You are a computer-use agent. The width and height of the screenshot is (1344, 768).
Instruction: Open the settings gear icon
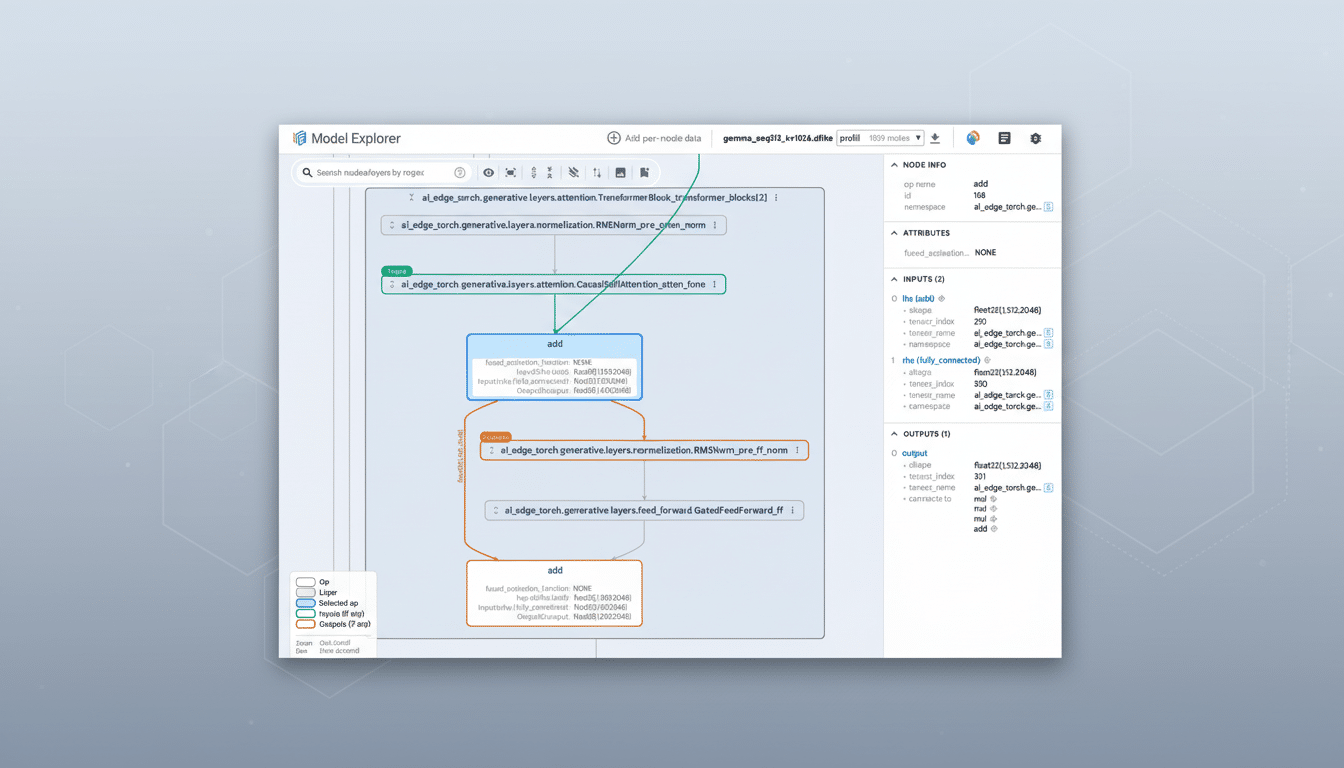[x=1035, y=138]
